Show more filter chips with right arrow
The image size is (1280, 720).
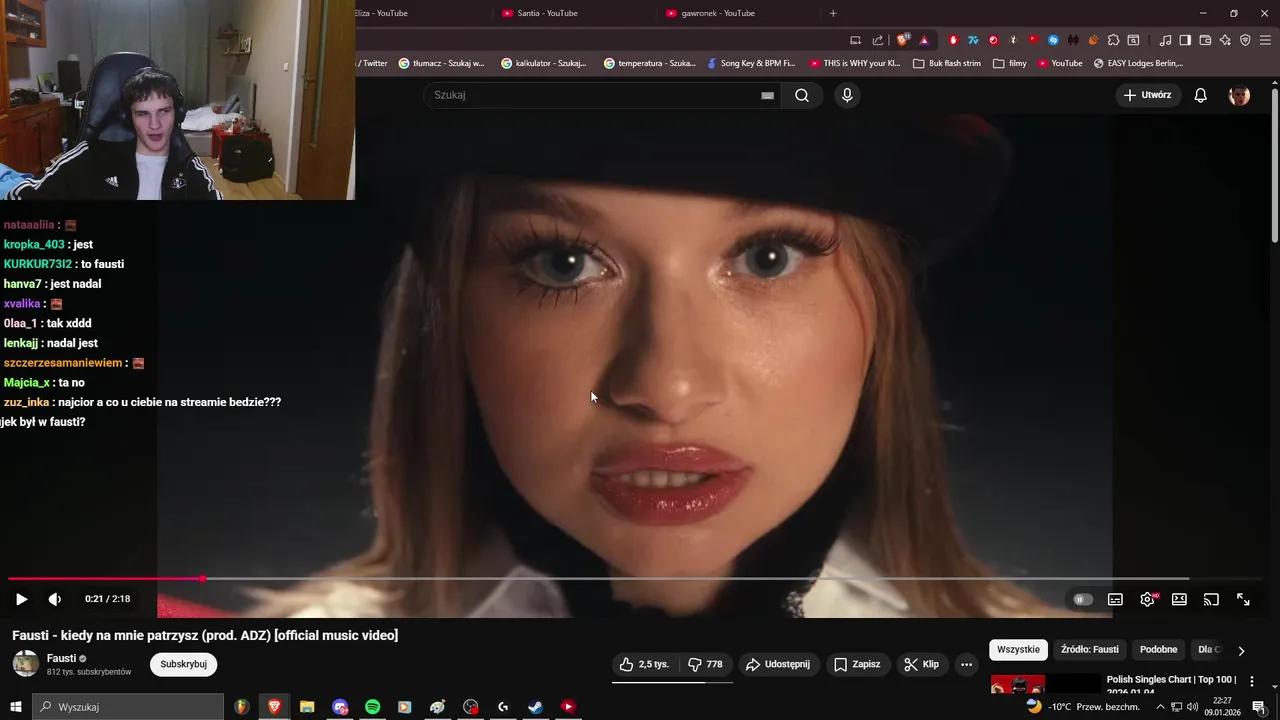(x=1241, y=650)
